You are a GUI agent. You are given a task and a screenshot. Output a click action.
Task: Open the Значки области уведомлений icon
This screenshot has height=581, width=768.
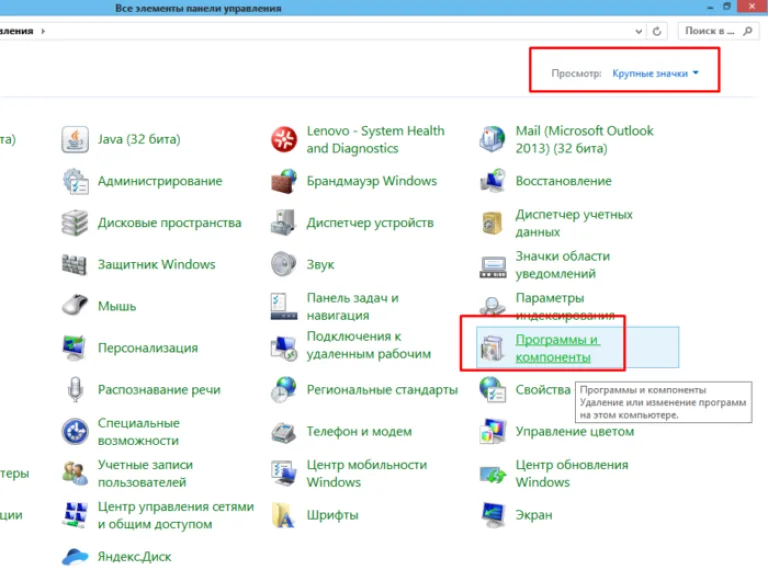coord(492,266)
